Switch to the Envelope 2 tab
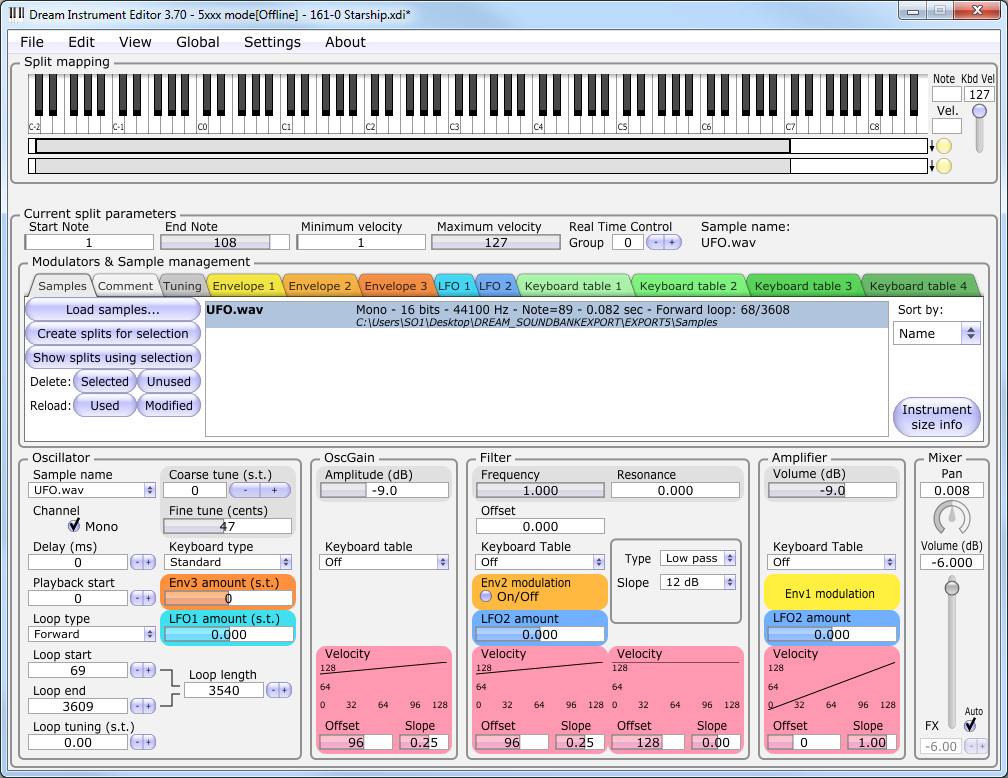 coord(320,286)
